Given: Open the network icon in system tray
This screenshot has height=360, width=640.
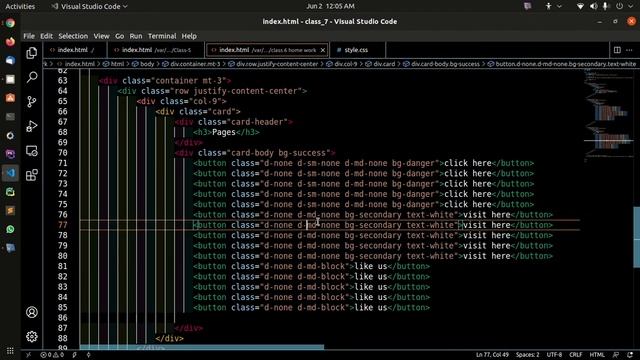Looking at the screenshot, I should [580, 6].
